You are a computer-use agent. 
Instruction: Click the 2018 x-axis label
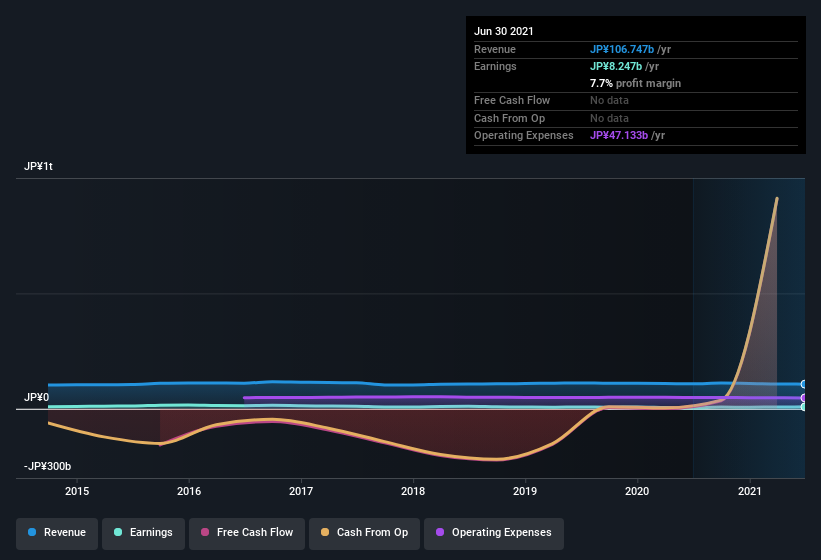tap(413, 491)
